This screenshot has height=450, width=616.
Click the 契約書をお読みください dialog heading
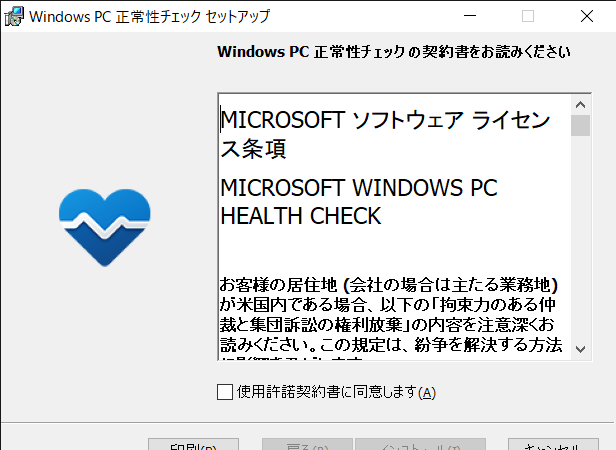pyautogui.click(x=393, y=51)
